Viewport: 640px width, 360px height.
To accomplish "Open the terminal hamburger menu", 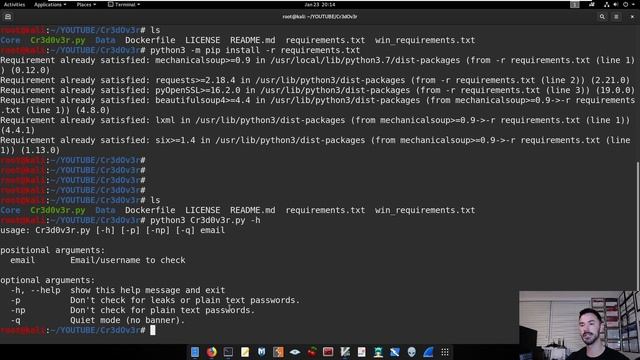I will tap(616, 17).
